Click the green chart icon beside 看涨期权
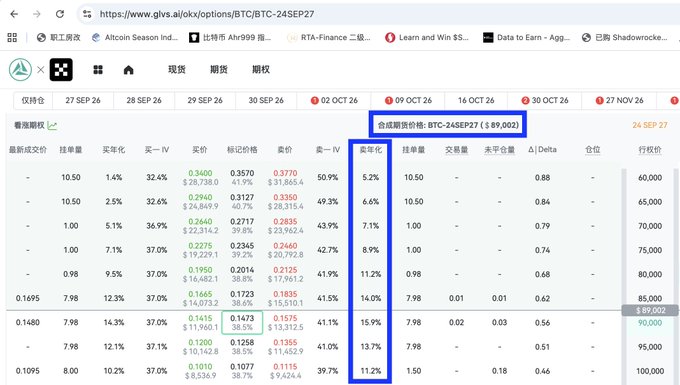 pos(52,126)
